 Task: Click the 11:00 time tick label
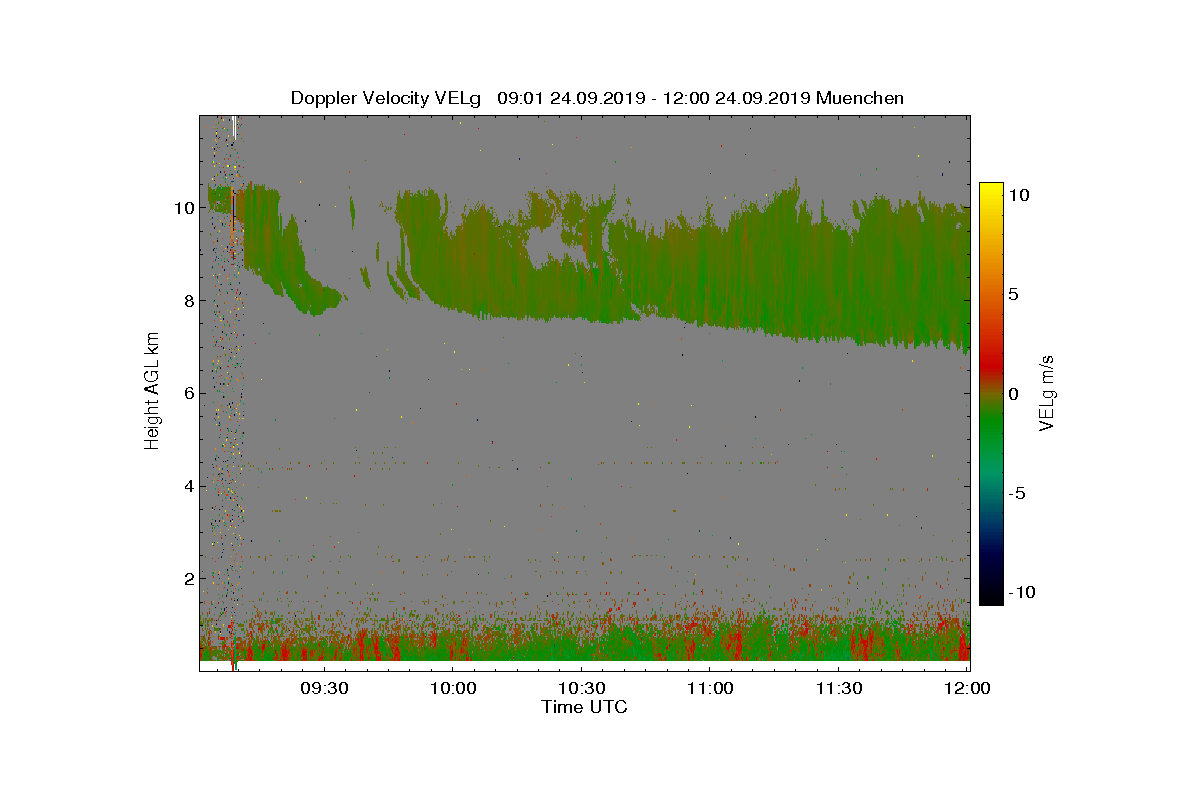pyautogui.click(x=709, y=688)
